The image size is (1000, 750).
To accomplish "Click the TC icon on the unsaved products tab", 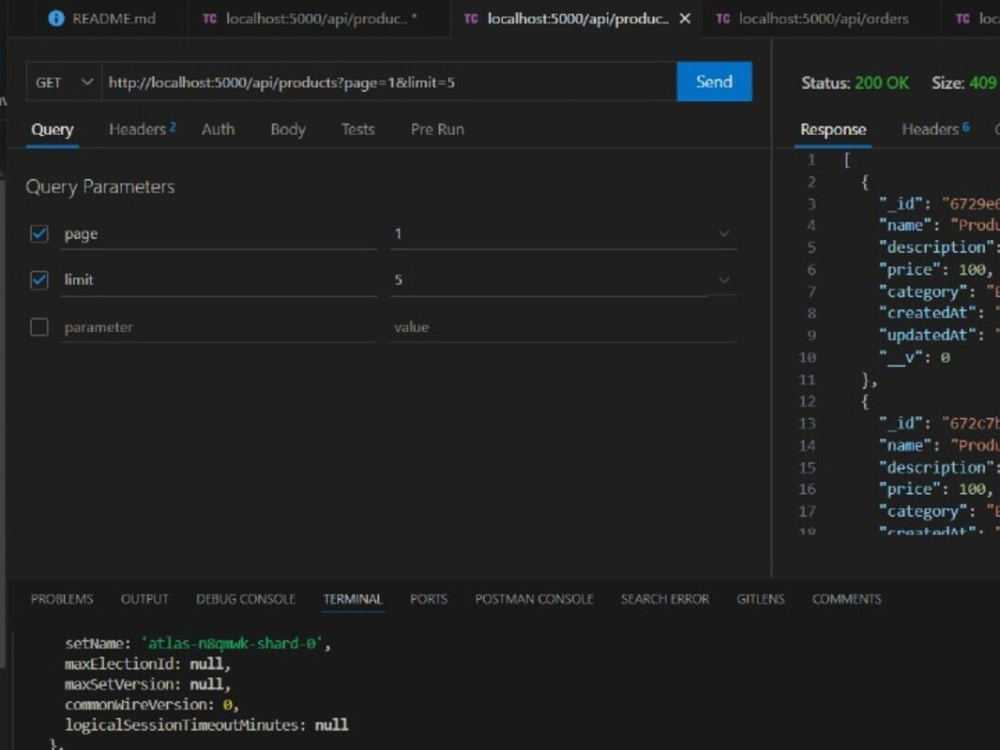I will click(209, 18).
